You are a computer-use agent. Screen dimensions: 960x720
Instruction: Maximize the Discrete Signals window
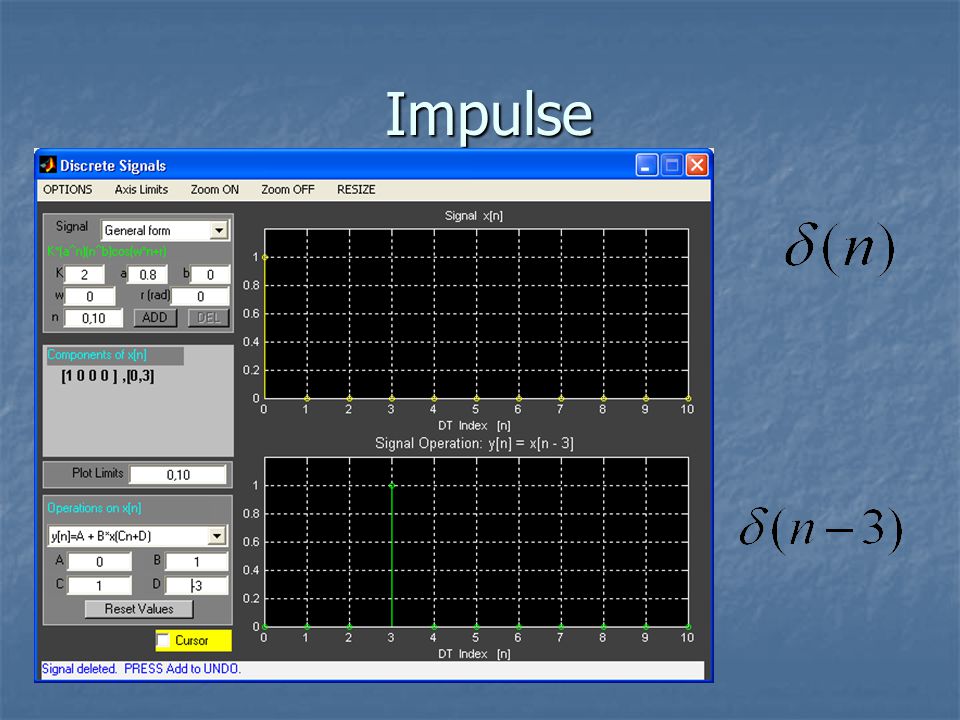pyautogui.click(x=672, y=165)
